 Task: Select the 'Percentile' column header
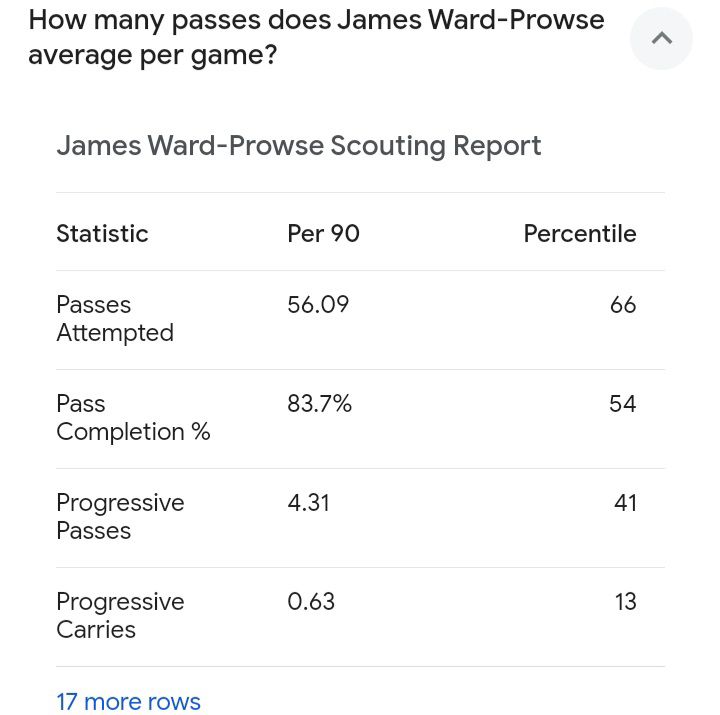[x=579, y=233]
